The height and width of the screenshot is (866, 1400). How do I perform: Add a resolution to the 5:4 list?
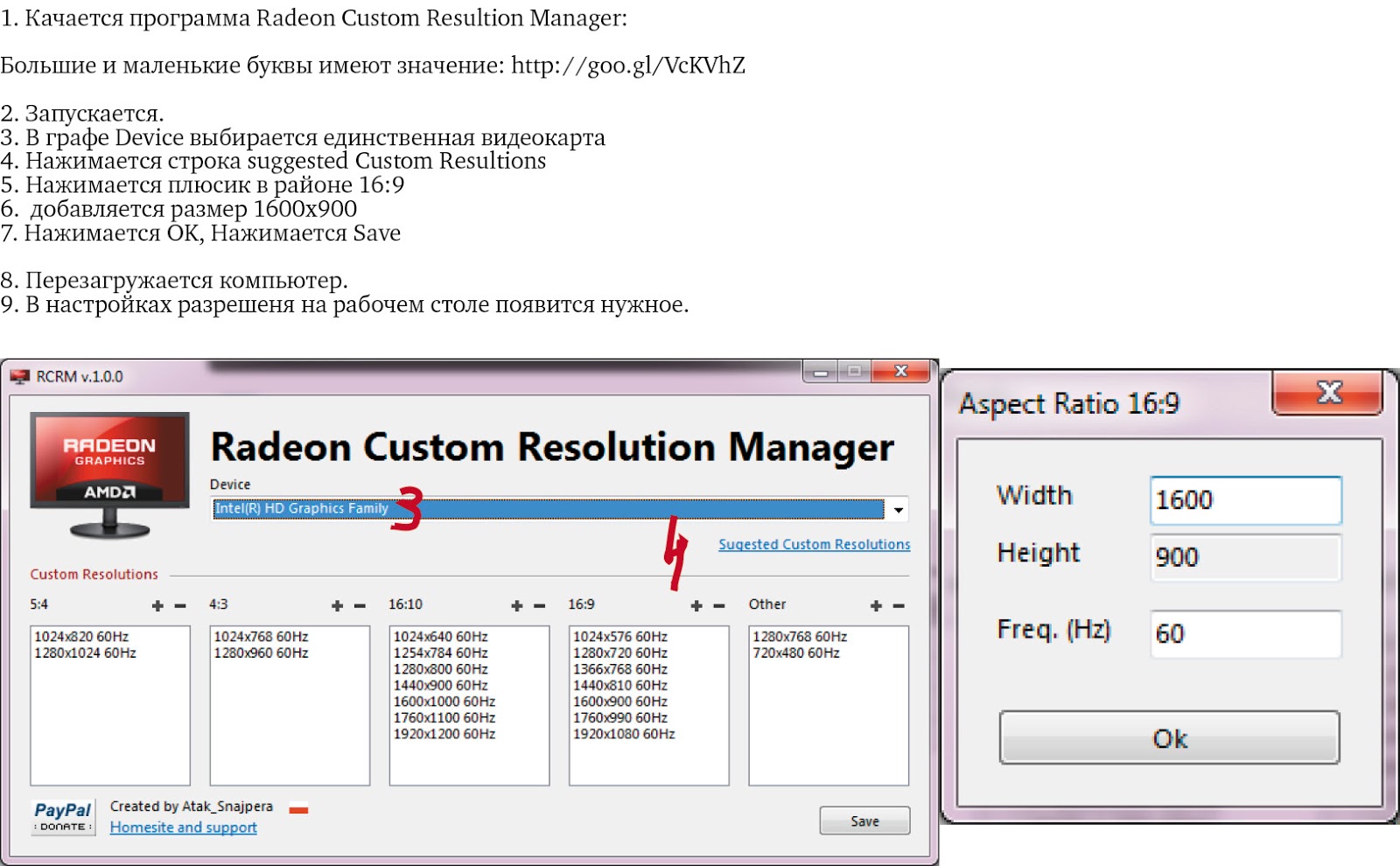point(157,605)
